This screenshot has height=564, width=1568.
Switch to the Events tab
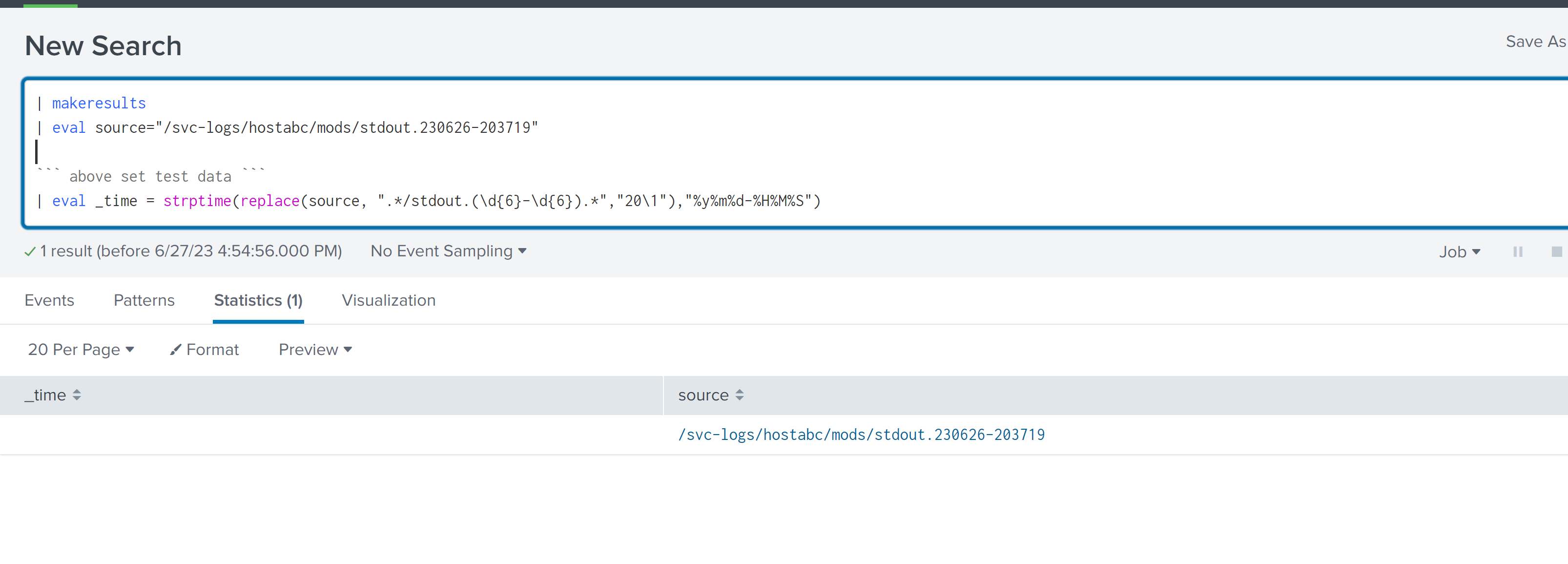click(x=49, y=300)
